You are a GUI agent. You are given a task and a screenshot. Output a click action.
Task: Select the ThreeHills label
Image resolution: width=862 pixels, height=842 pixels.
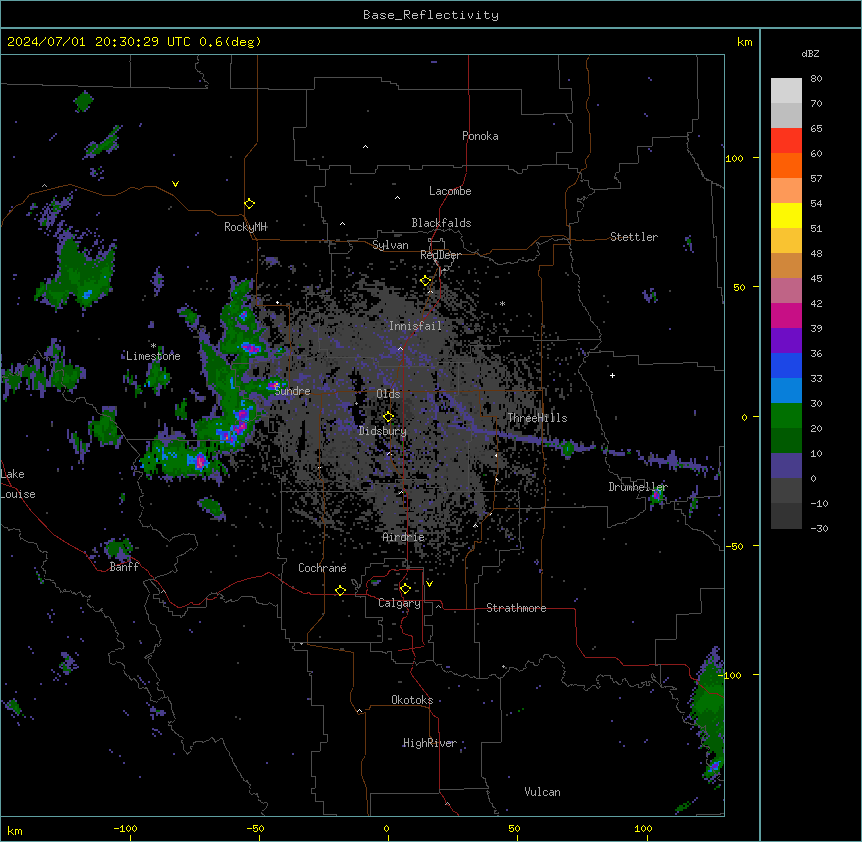tap(537, 418)
